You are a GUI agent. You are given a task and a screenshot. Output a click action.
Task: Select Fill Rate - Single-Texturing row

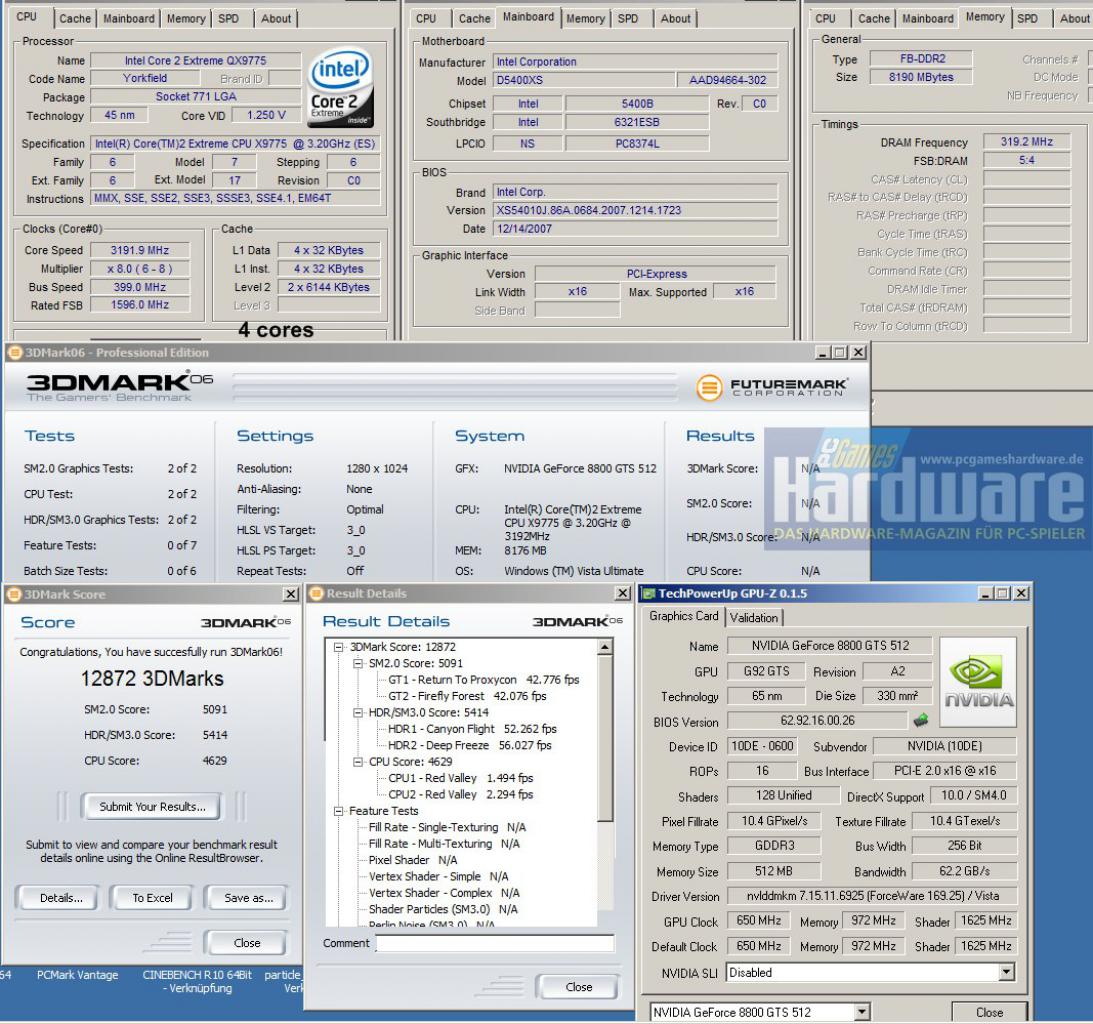pos(447,827)
